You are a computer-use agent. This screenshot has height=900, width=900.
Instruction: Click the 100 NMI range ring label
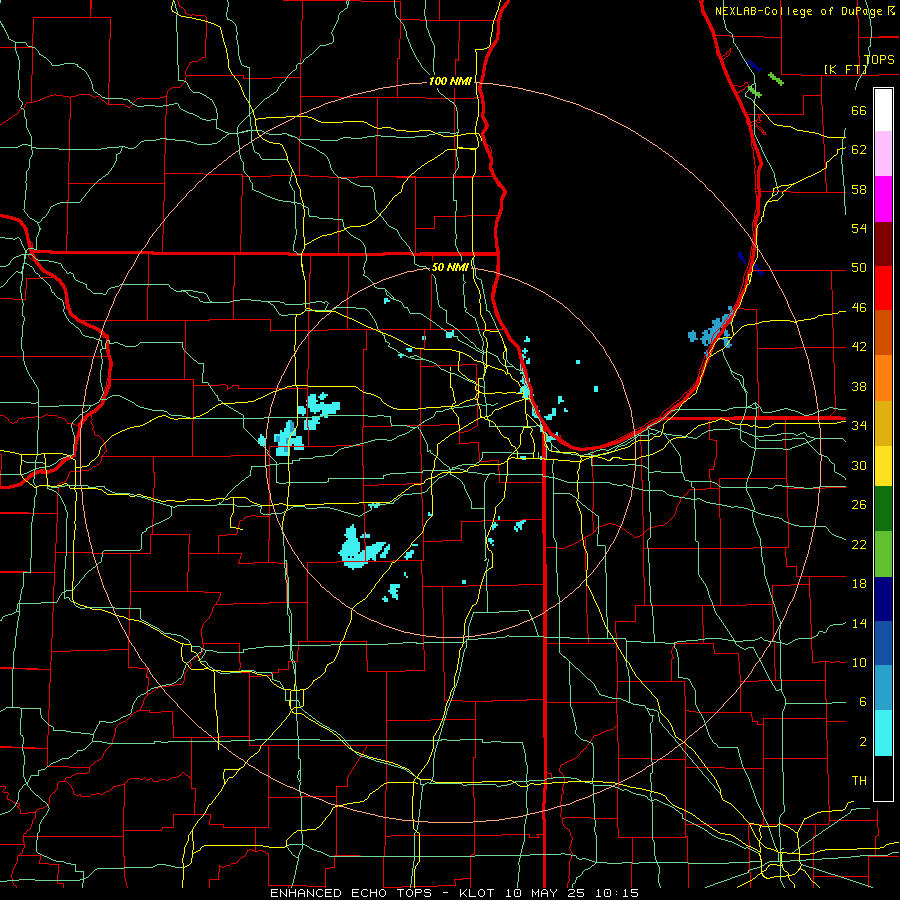point(450,81)
